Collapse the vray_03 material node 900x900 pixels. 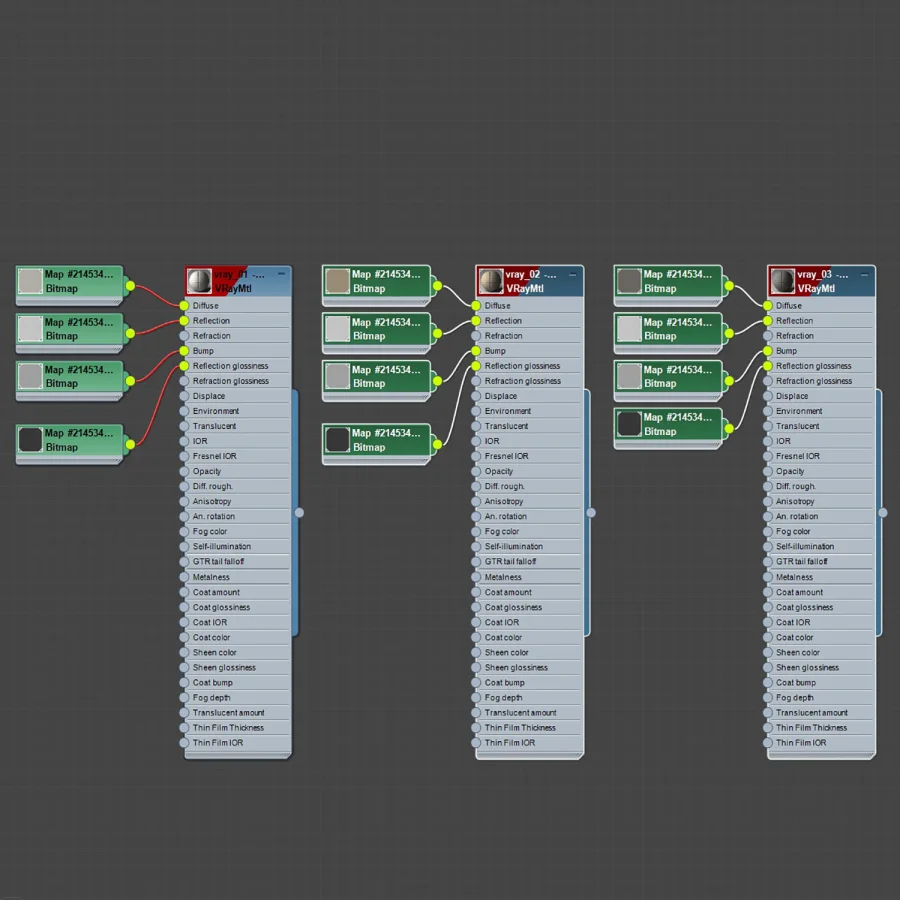(864, 274)
